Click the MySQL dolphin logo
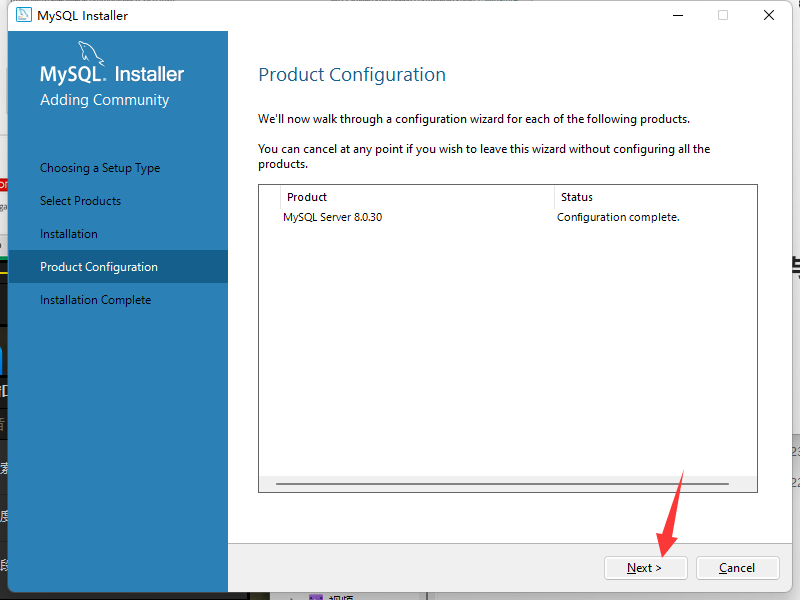The width and height of the screenshot is (800, 600). pos(91,54)
